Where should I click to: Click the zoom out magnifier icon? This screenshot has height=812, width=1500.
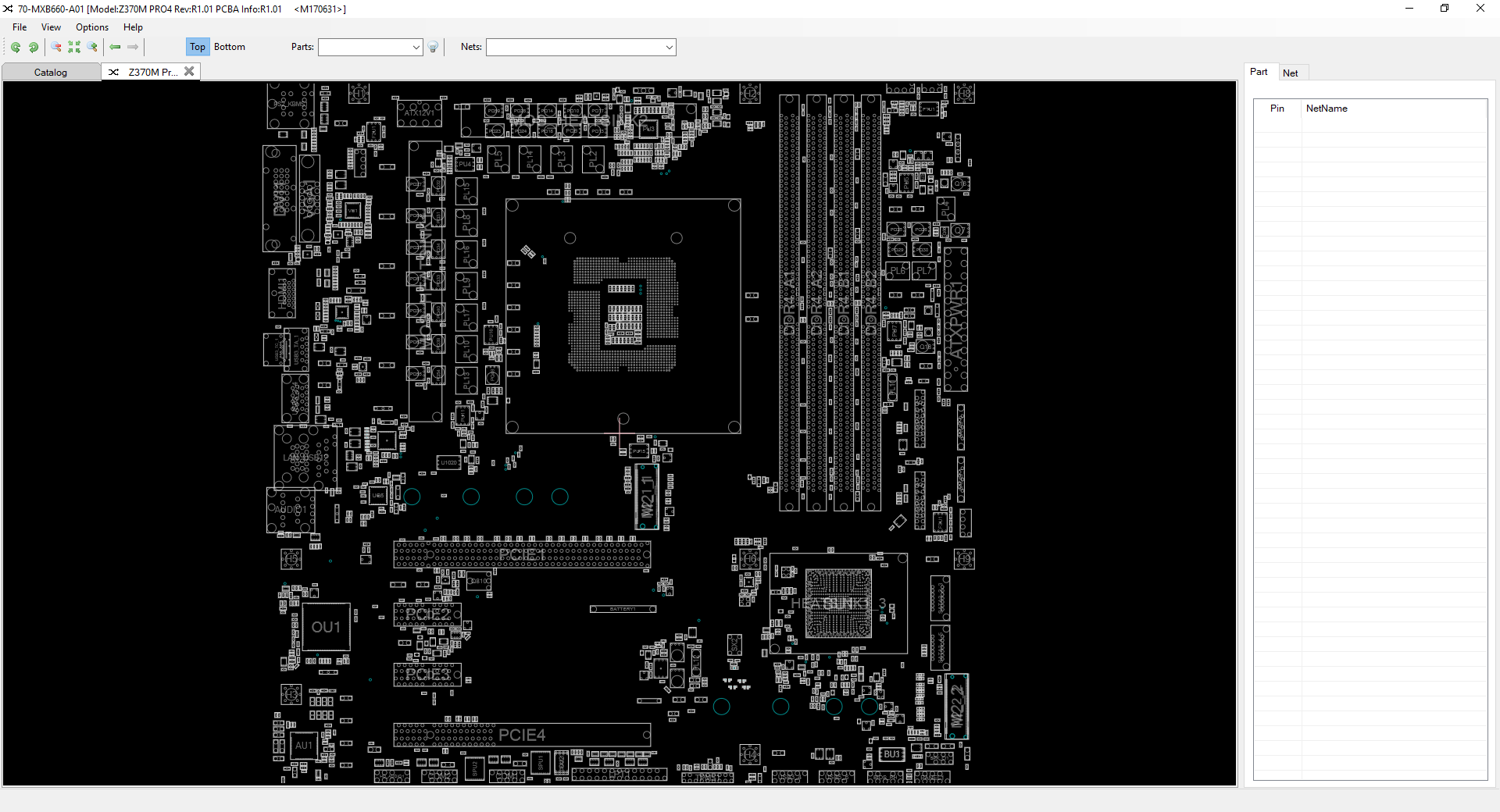(x=56, y=48)
